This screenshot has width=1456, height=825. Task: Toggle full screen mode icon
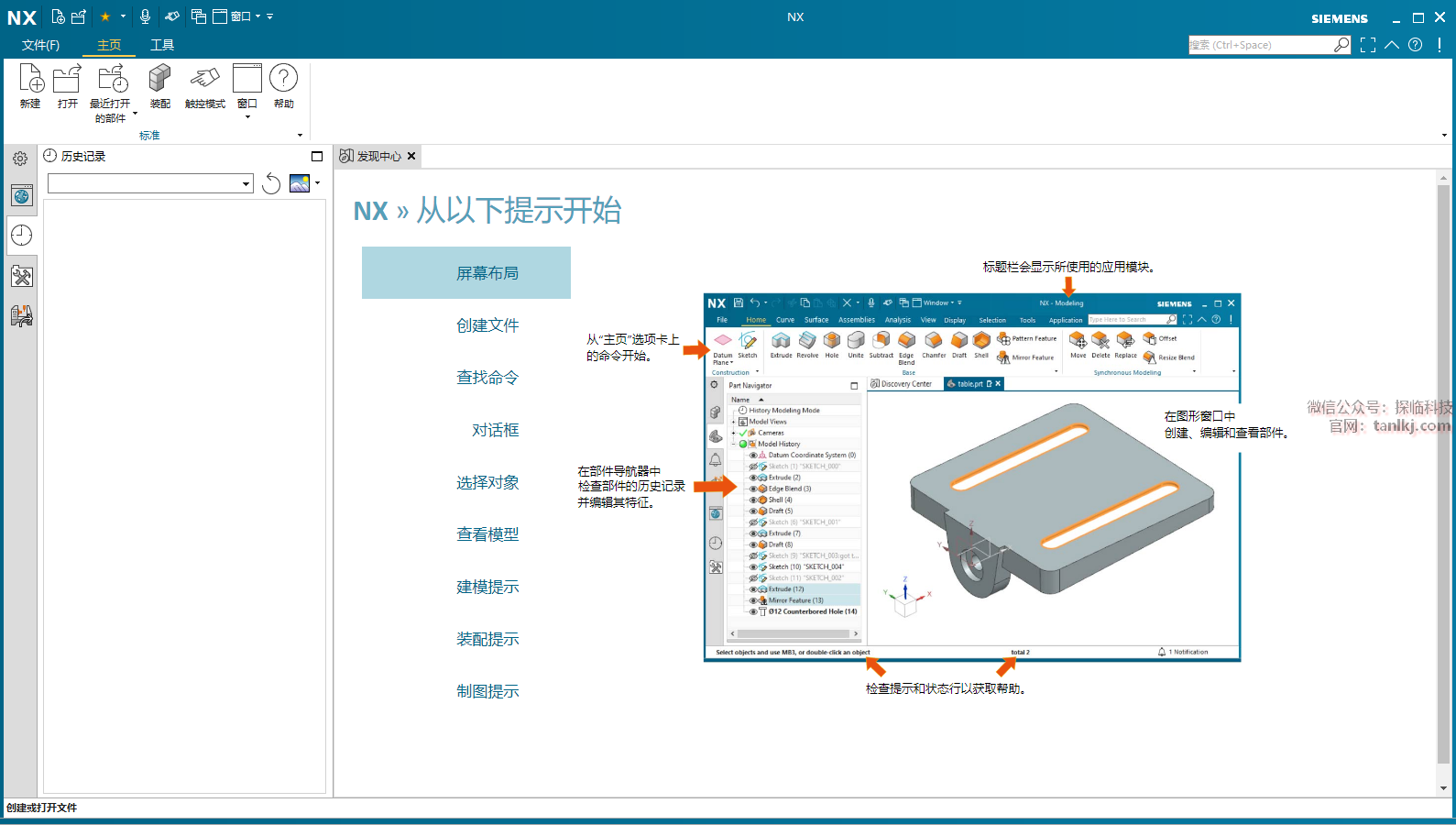click(x=1368, y=45)
